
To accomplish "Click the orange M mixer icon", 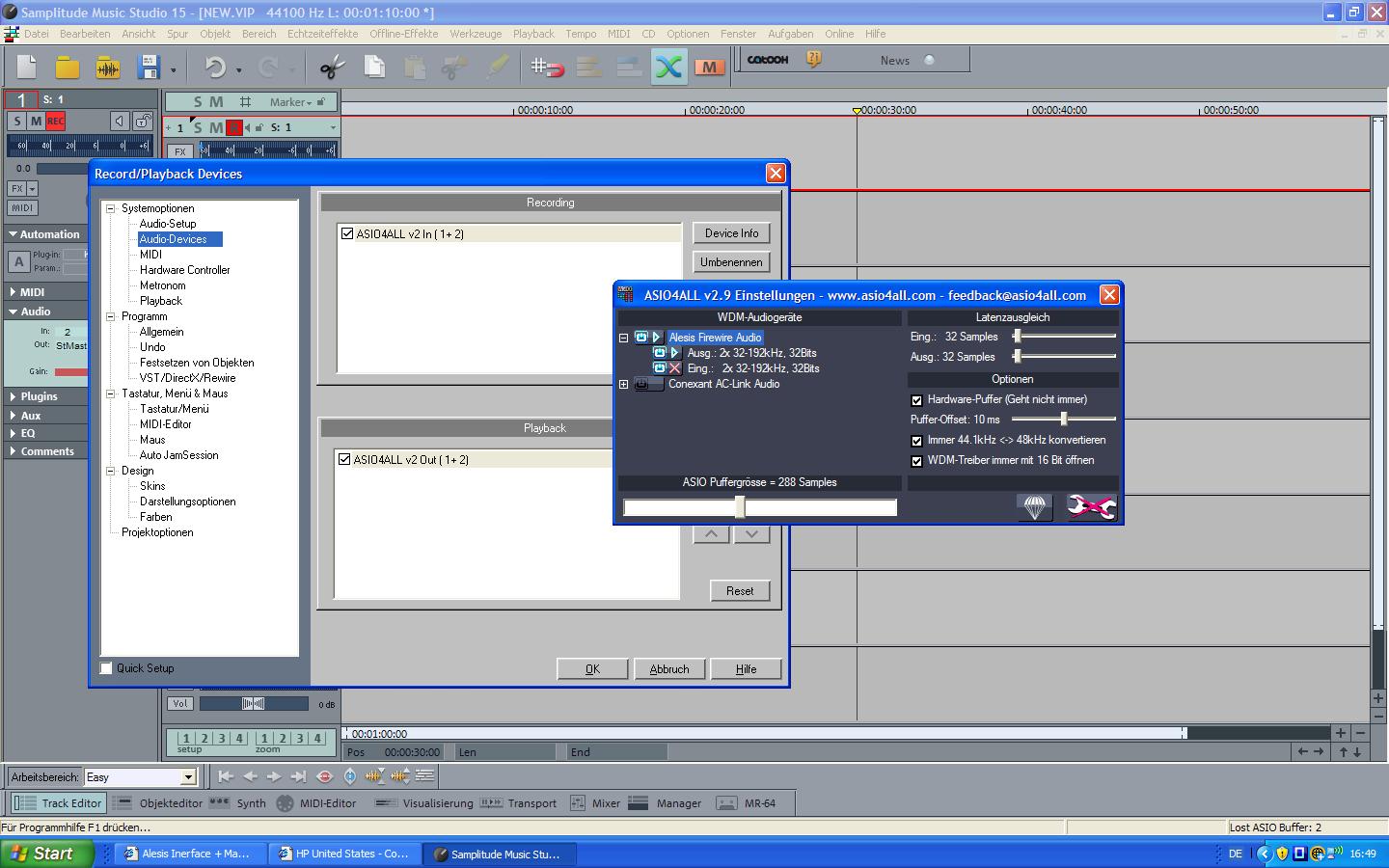I will coord(709,67).
